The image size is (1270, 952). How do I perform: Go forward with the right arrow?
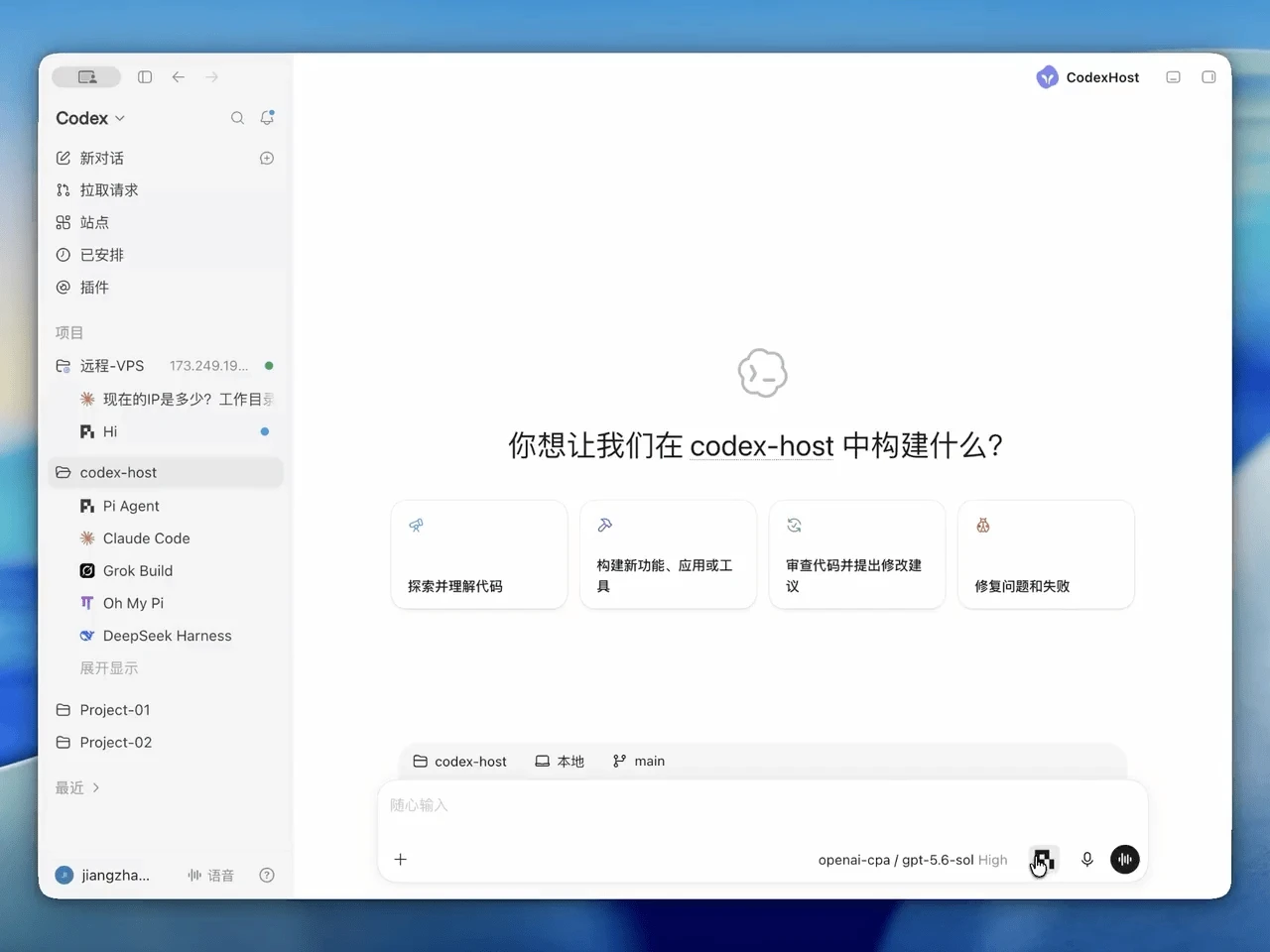point(211,77)
